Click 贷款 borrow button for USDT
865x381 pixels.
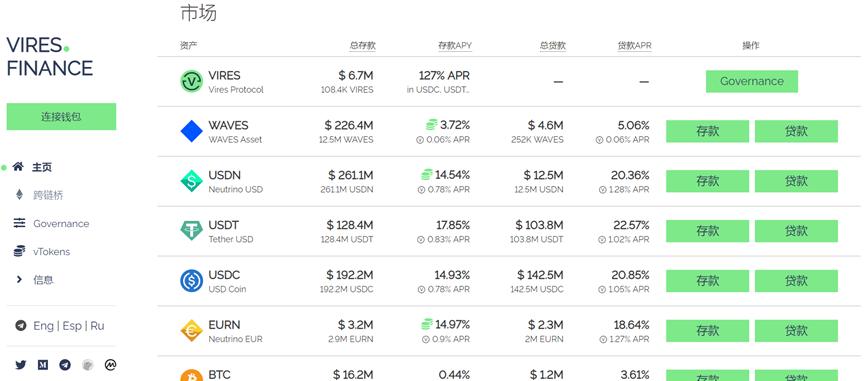tap(796, 230)
